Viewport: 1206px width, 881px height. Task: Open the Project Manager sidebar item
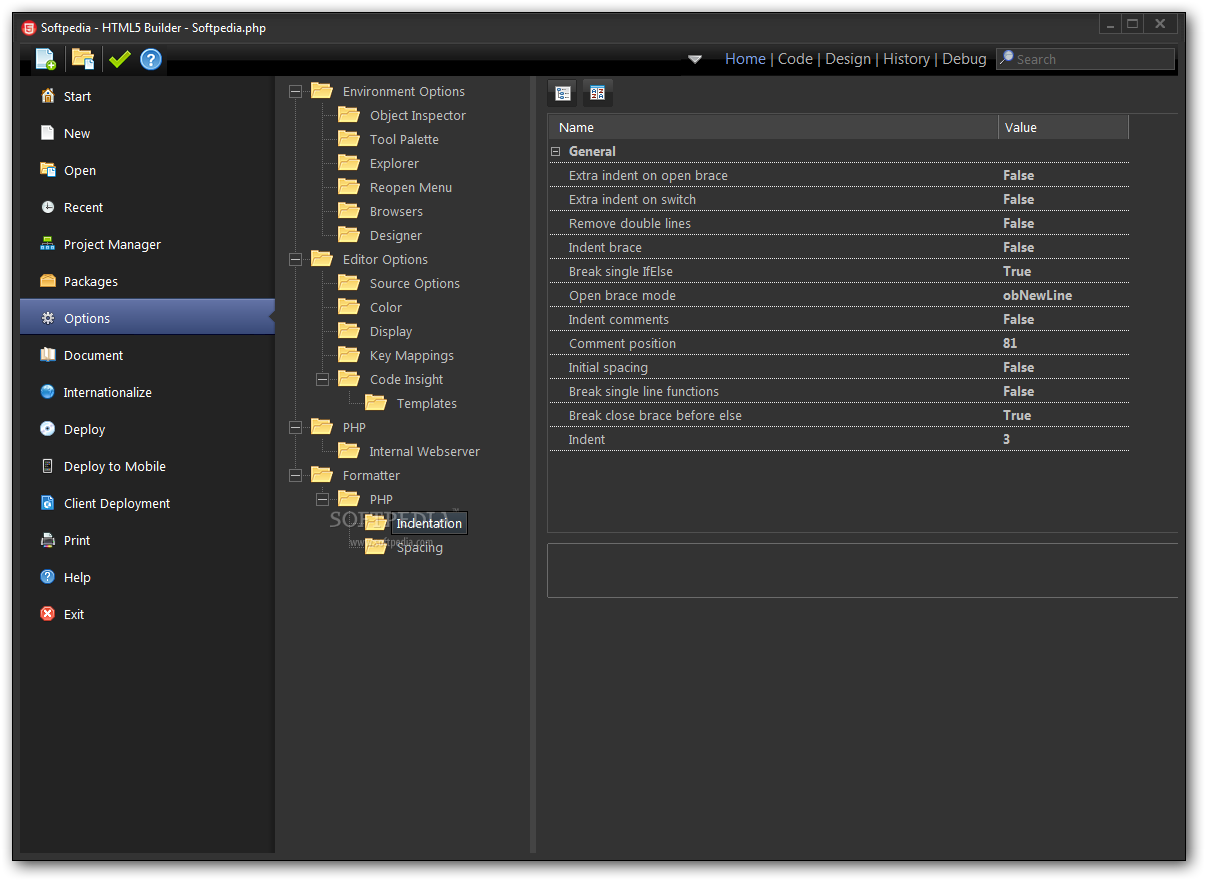147,244
